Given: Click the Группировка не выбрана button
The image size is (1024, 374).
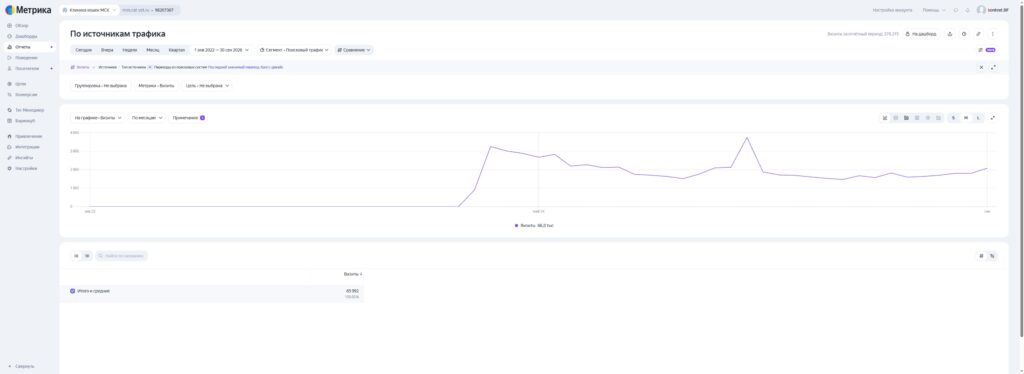Looking at the screenshot, I should pos(101,86).
